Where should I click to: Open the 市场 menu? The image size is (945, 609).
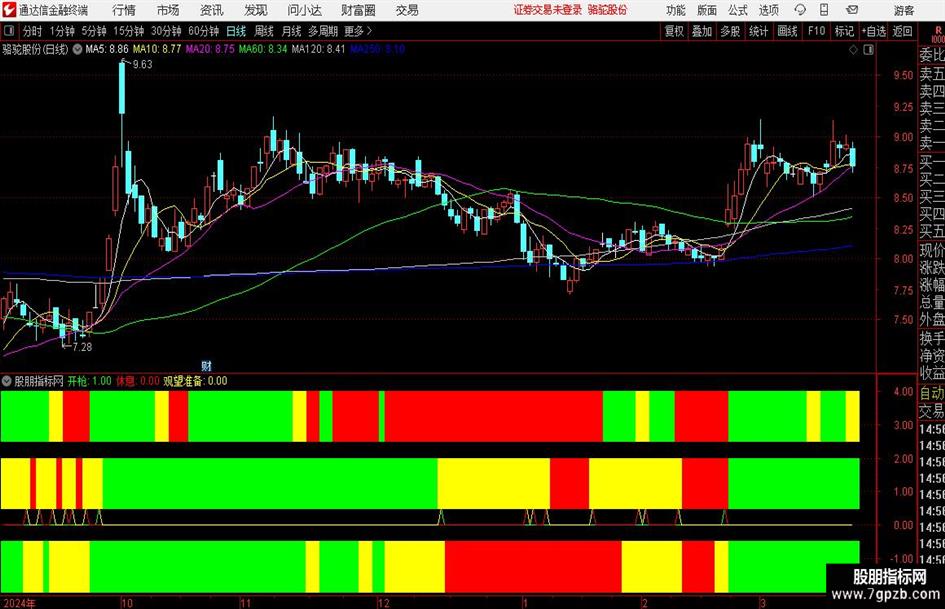point(168,10)
